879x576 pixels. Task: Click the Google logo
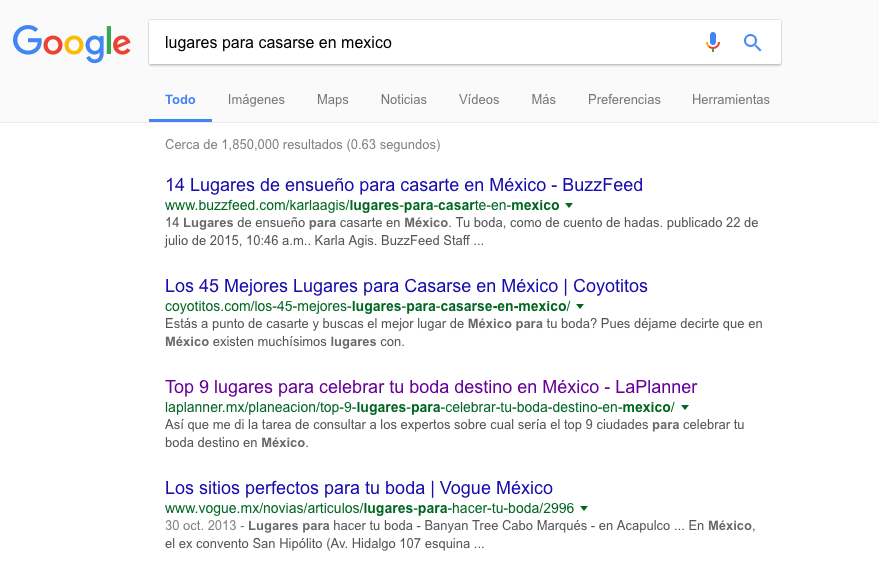coord(71,43)
